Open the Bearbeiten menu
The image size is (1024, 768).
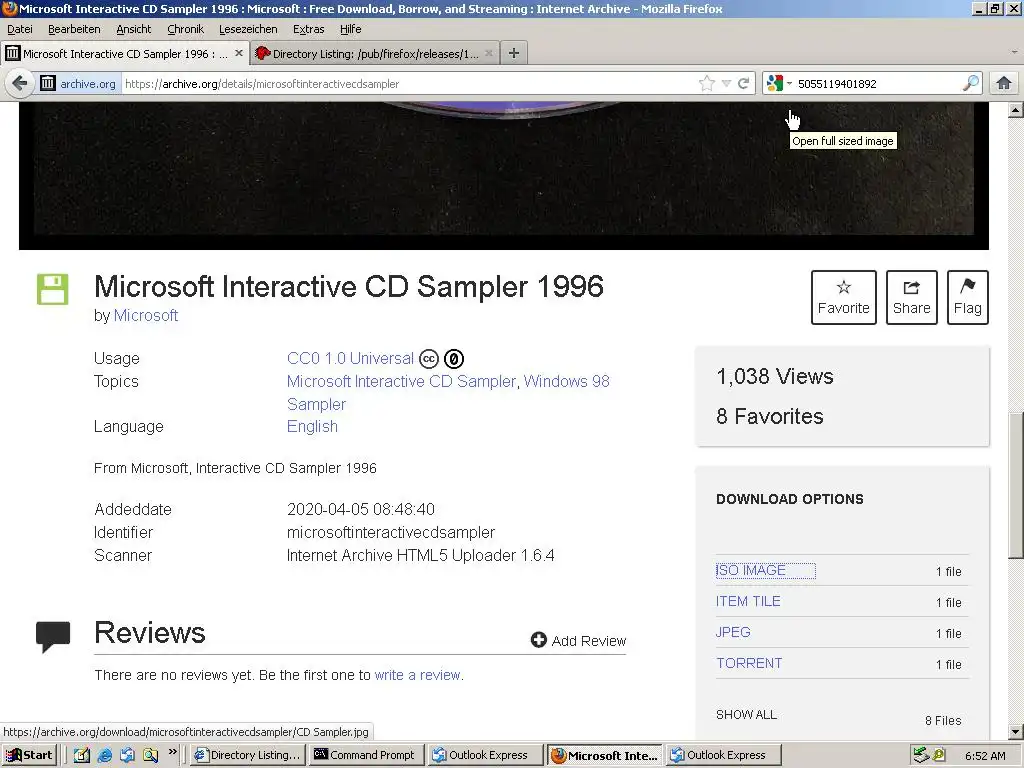pyautogui.click(x=74, y=29)
